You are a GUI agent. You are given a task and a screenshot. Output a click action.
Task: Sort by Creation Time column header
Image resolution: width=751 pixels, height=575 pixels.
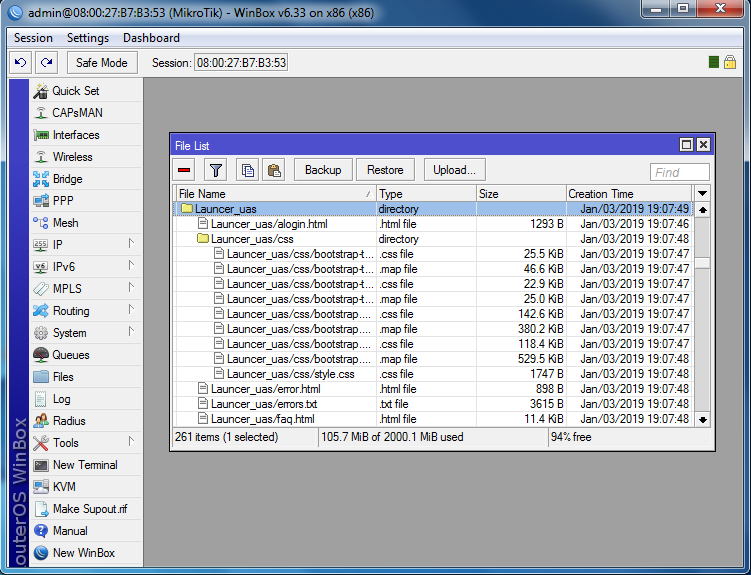click(x=629, y=194)
